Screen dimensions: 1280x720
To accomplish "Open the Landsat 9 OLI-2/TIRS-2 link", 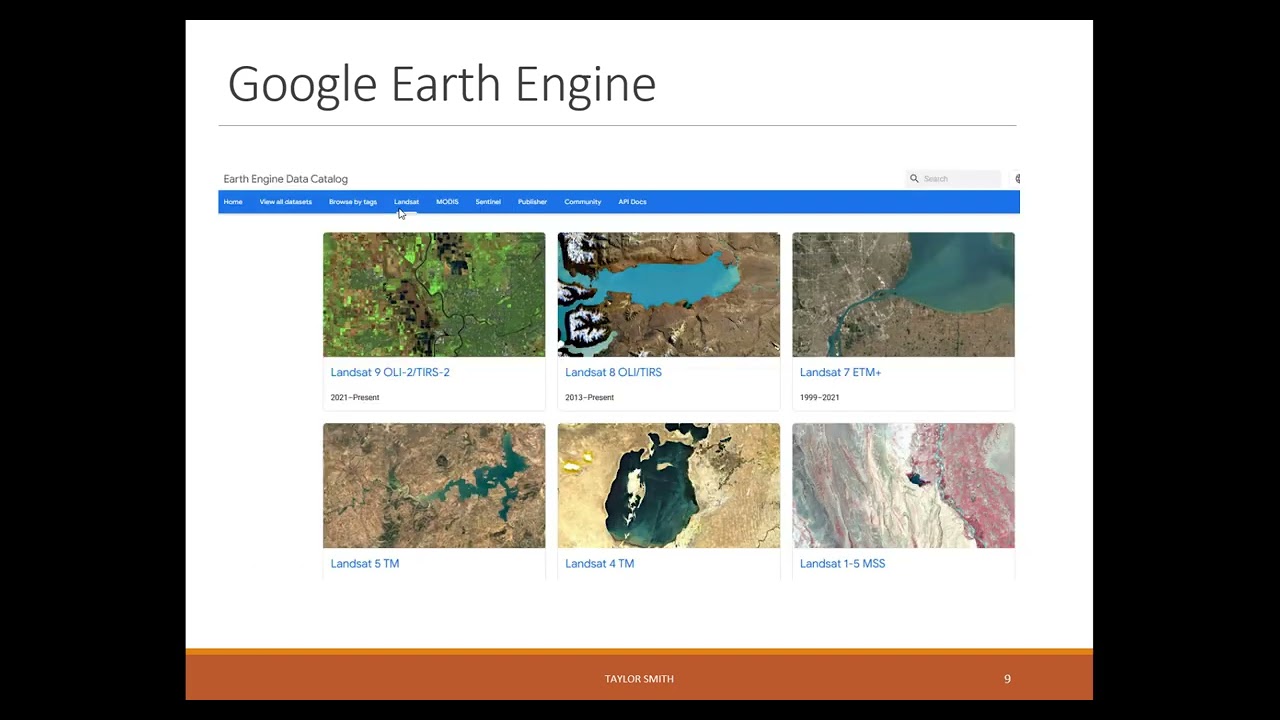I will 390,372.
